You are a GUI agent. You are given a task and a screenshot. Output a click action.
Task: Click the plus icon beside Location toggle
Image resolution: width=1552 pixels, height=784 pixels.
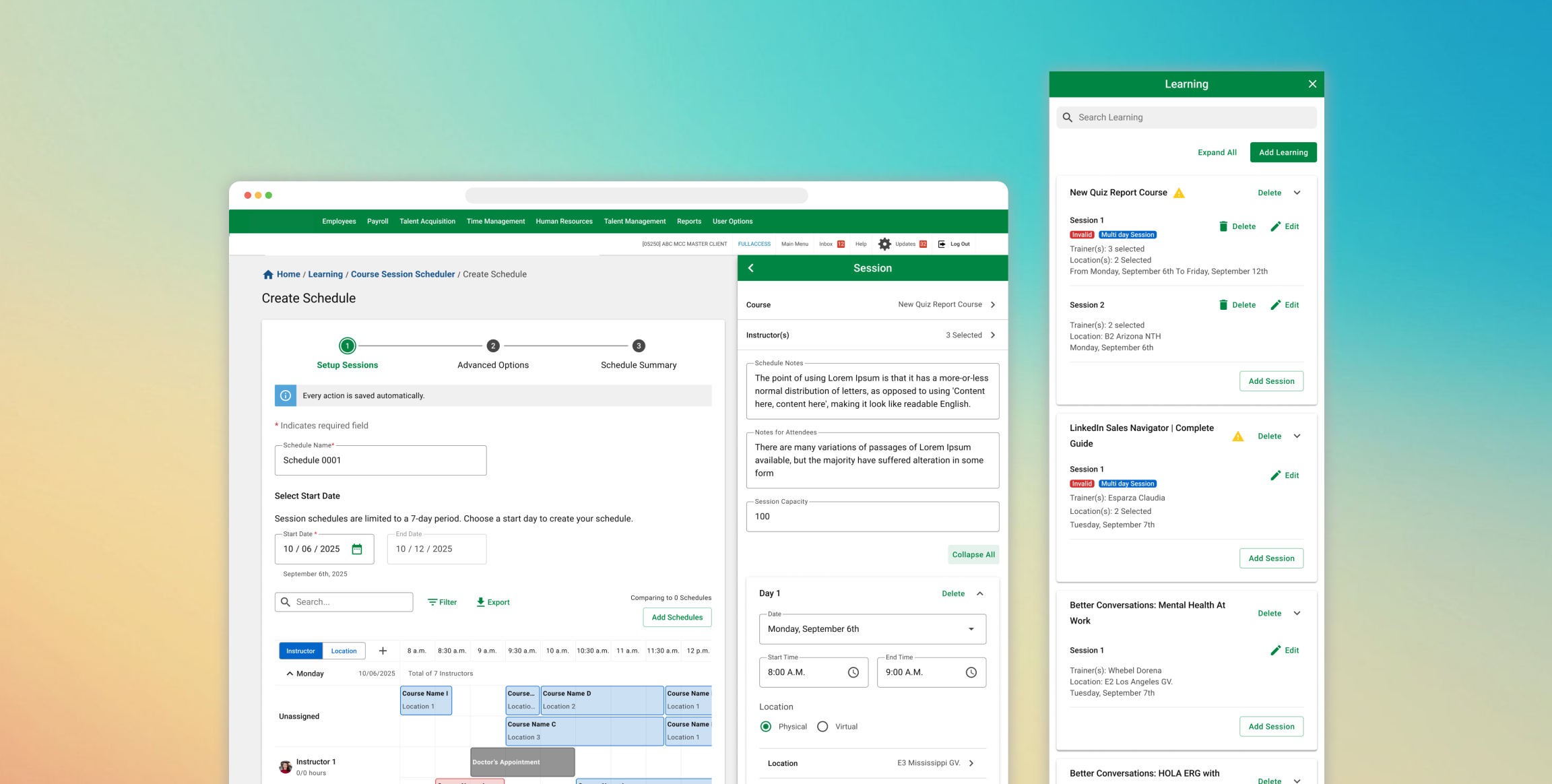tap(383, 651)
